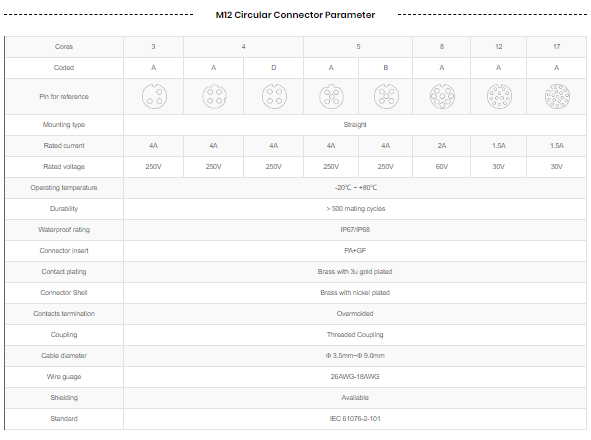Pick the 17-core pin reference icon
591x440 pixels.
[x=557, y=97]
